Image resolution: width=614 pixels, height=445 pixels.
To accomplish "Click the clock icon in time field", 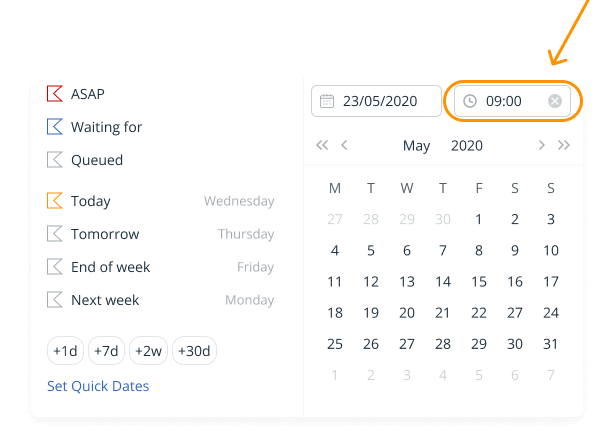I will pyautogui.click(x=470, y=101).
